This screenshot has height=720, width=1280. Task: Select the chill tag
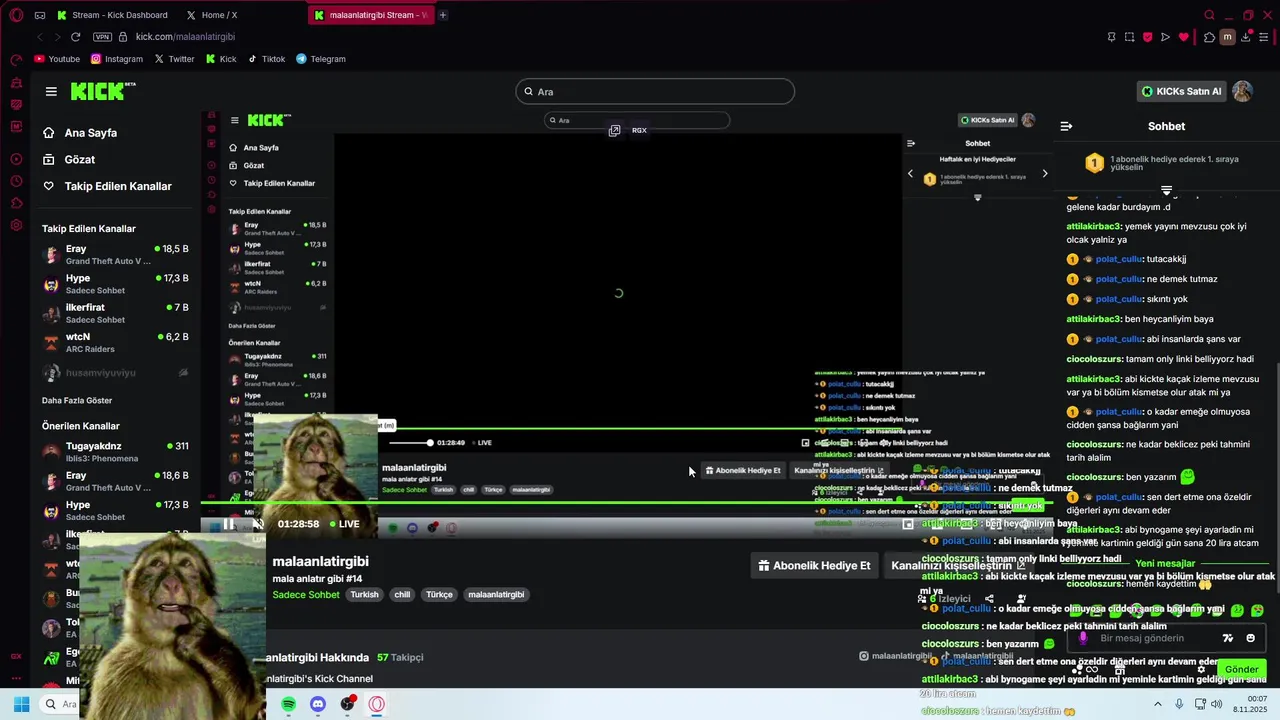pos(402,594)
